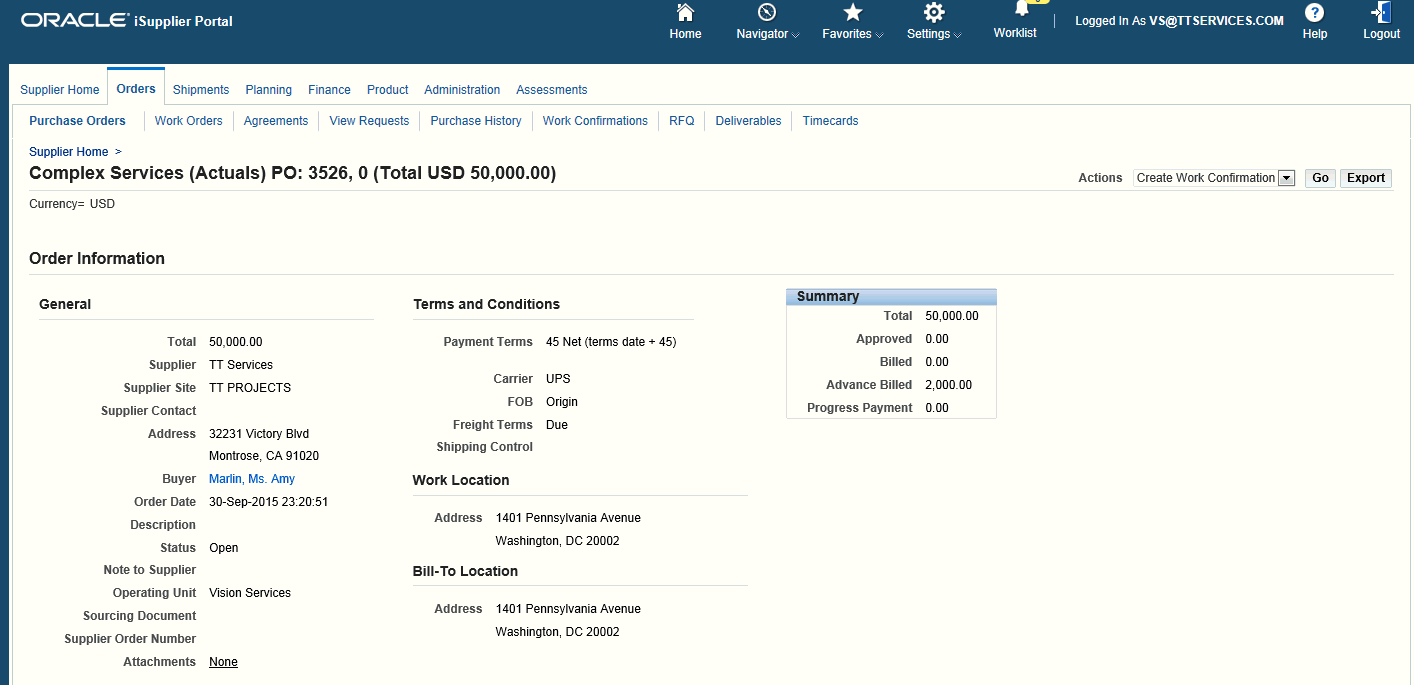Open the Attachments None link
Image resolution: width=1414 pixels, height=685 pixels.
point(223,662)
